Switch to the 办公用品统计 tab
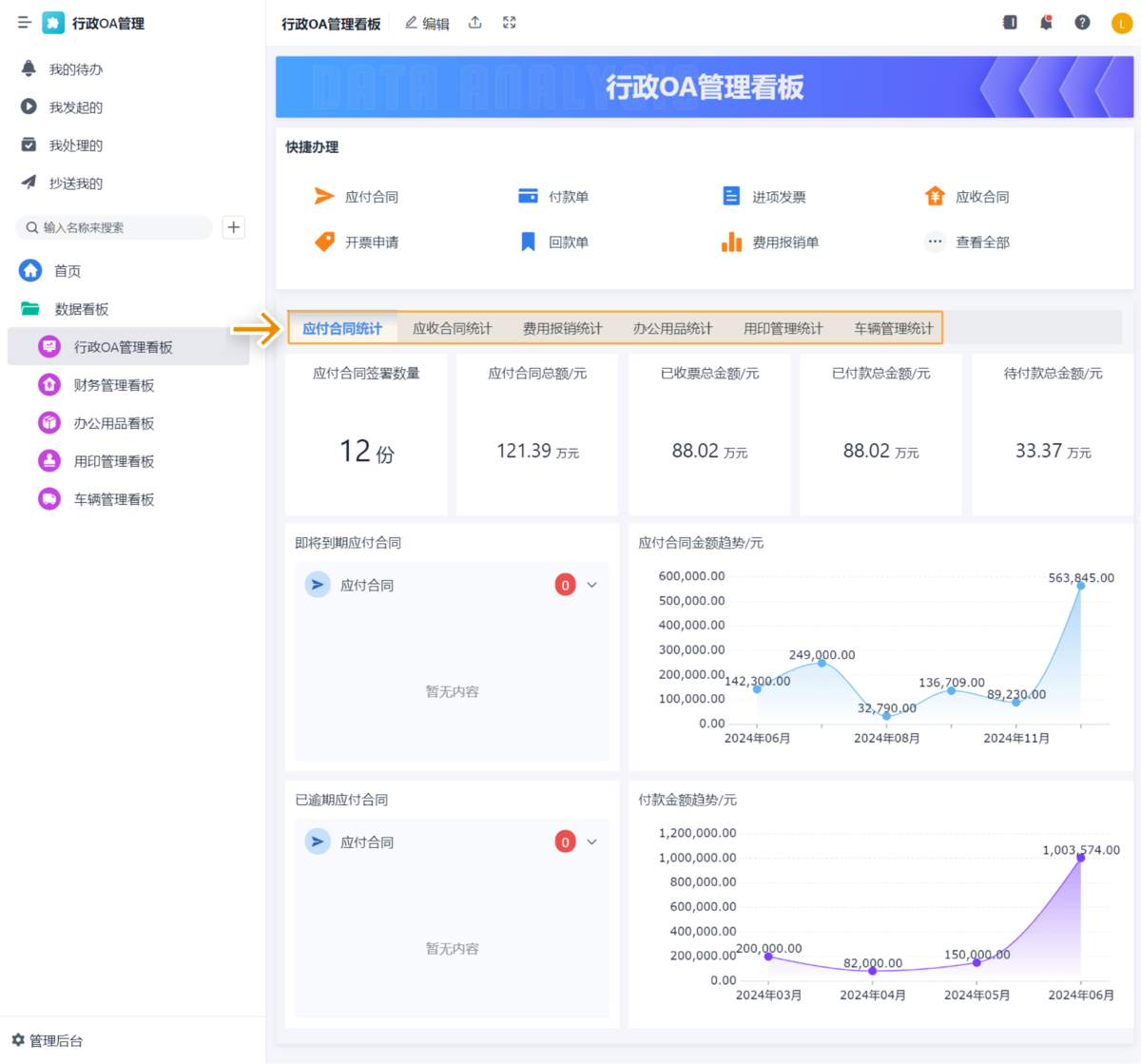This screenshot has width=1141, height=1064. [673, 328]
